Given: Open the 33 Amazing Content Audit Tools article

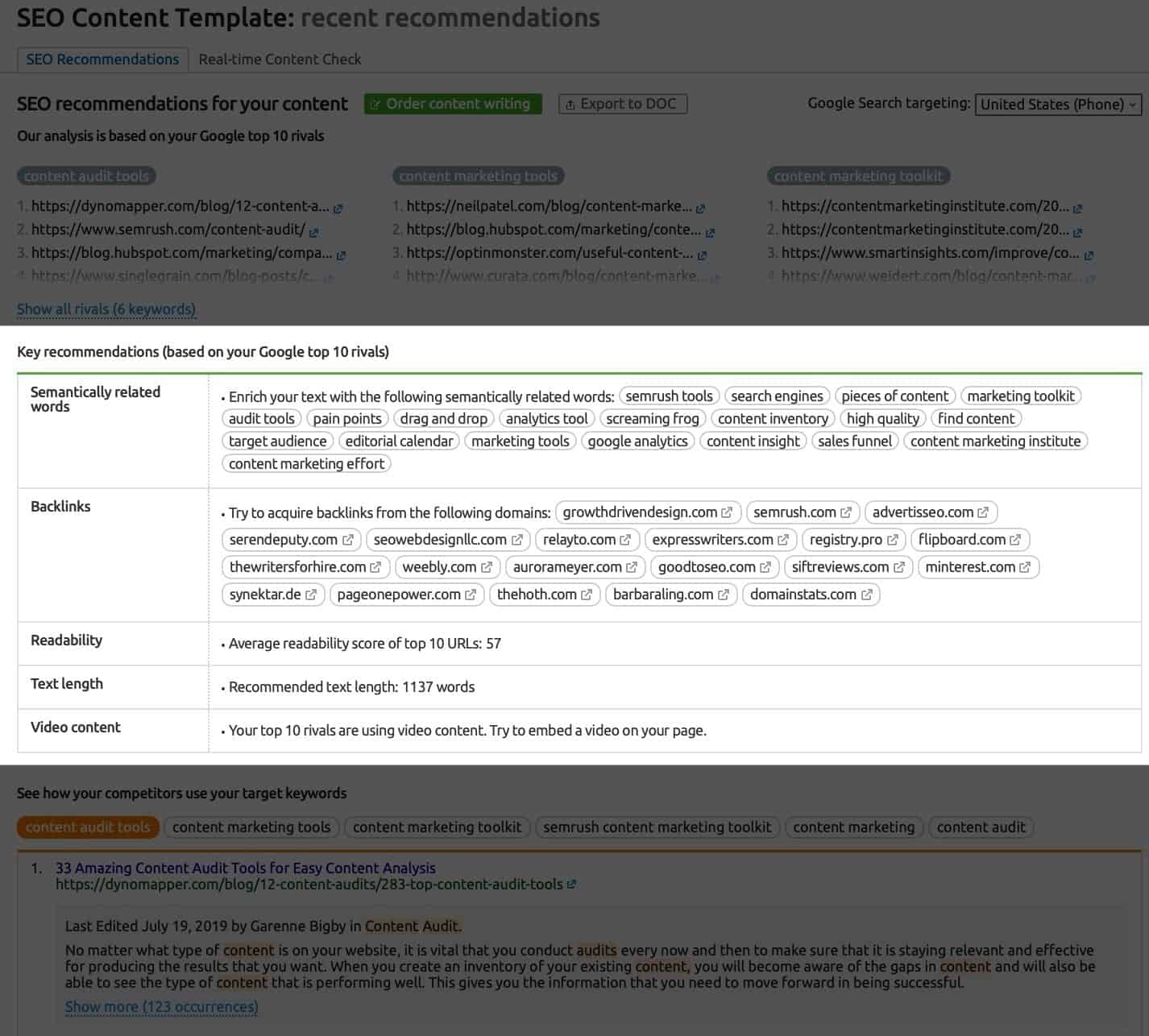Looking at the screenshot, I should pos(244,868).
